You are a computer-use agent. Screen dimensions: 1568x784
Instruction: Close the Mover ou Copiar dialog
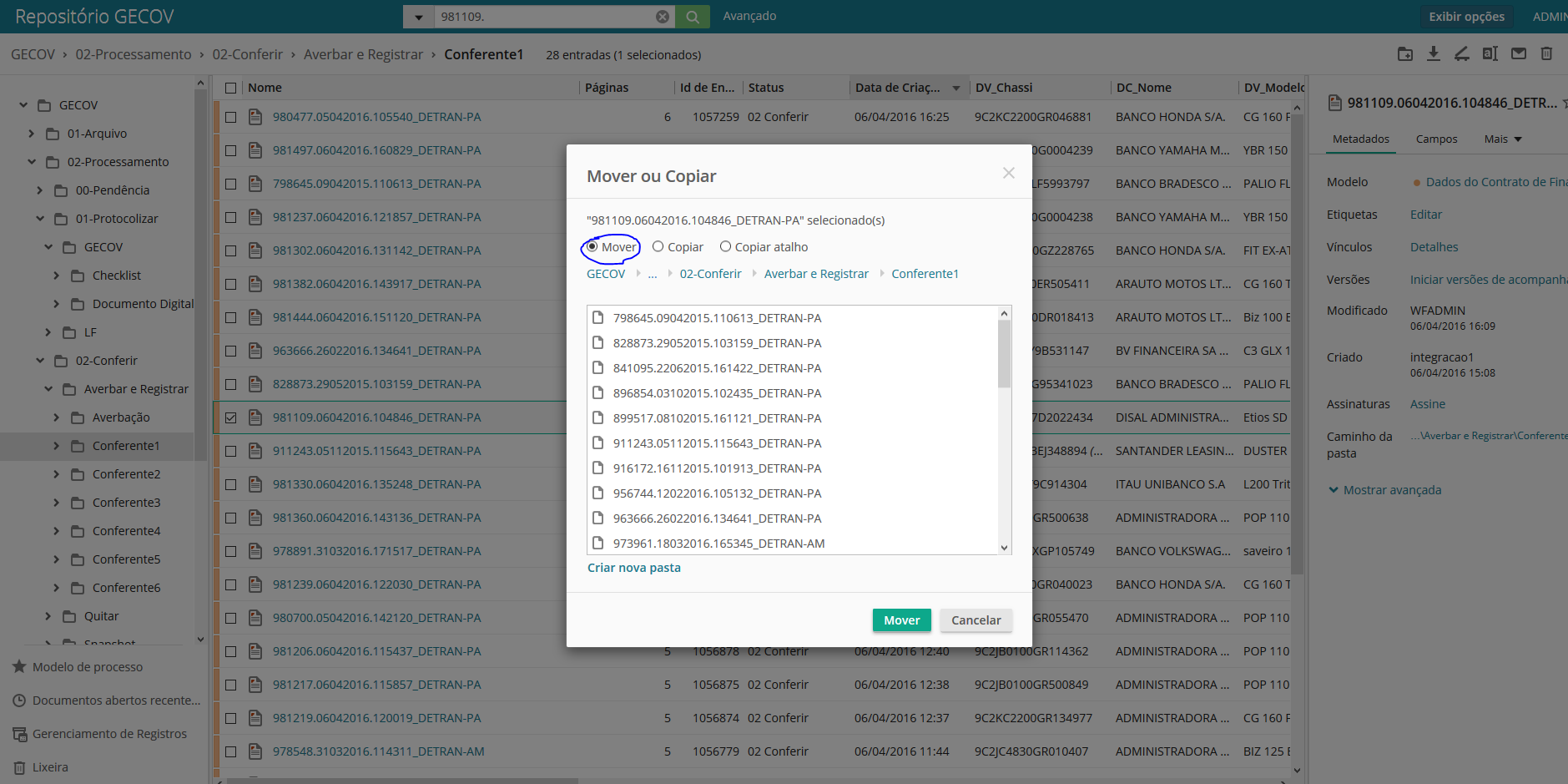pos(1009,173)
